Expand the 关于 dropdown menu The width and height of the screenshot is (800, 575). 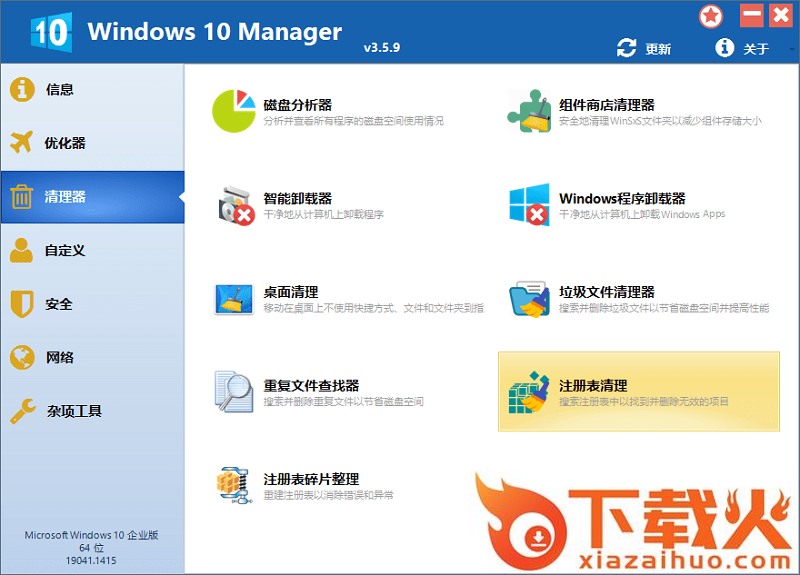pos(746,48)
